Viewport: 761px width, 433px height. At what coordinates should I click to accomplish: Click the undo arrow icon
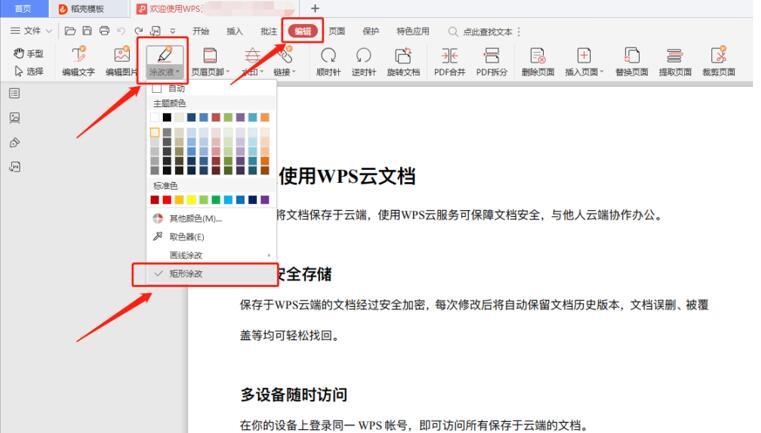tap(121, 31)
